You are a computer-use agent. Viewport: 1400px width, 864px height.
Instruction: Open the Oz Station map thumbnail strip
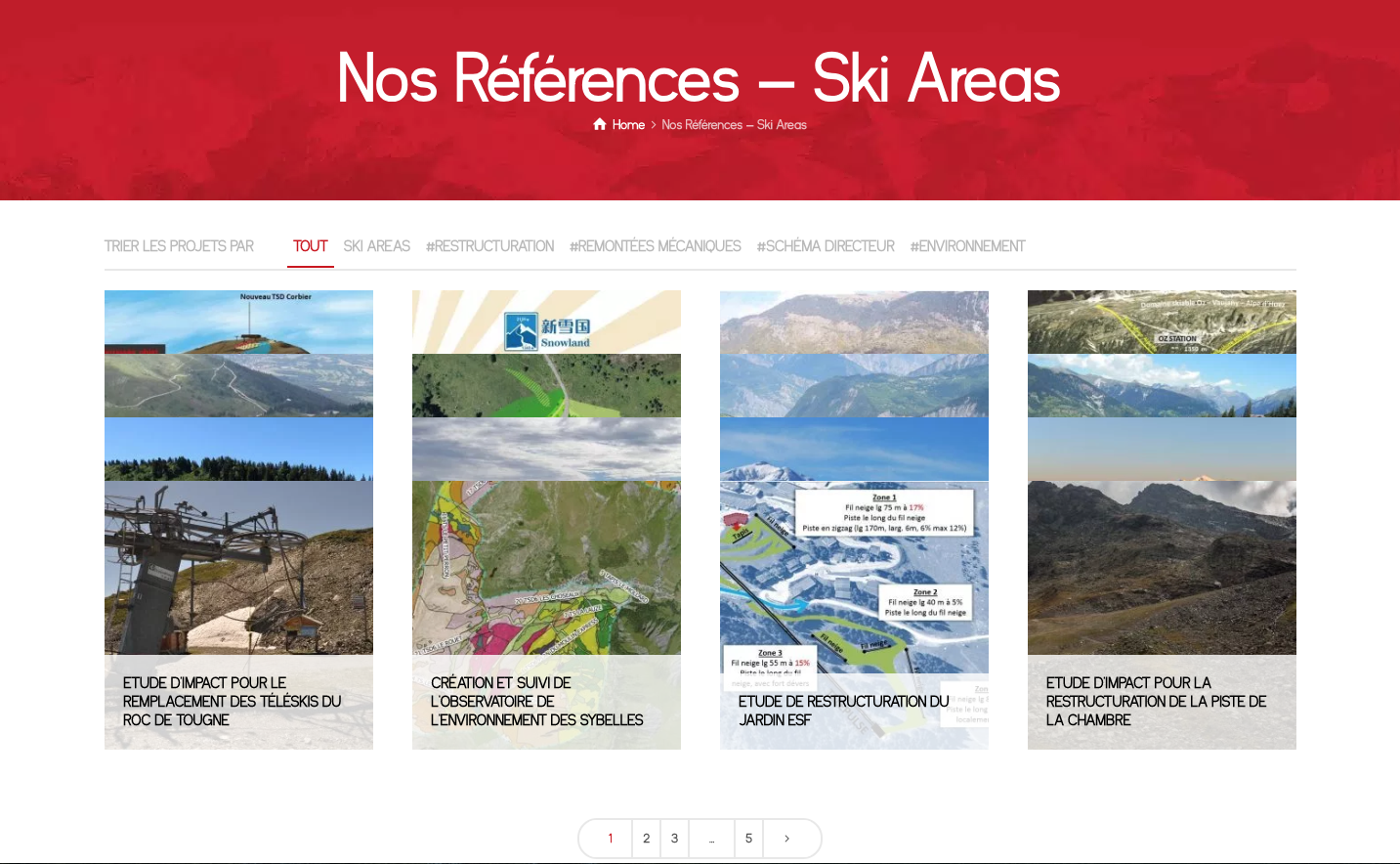[x=1162, y=322]
